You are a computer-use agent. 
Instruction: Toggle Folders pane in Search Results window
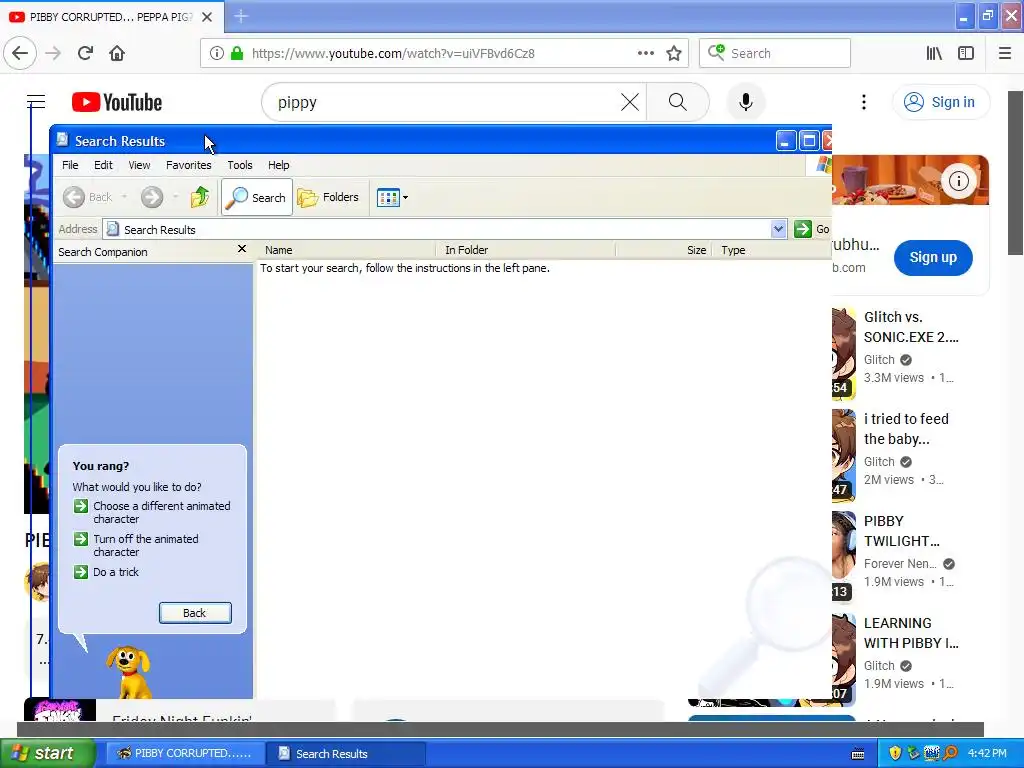pos(328,197)
